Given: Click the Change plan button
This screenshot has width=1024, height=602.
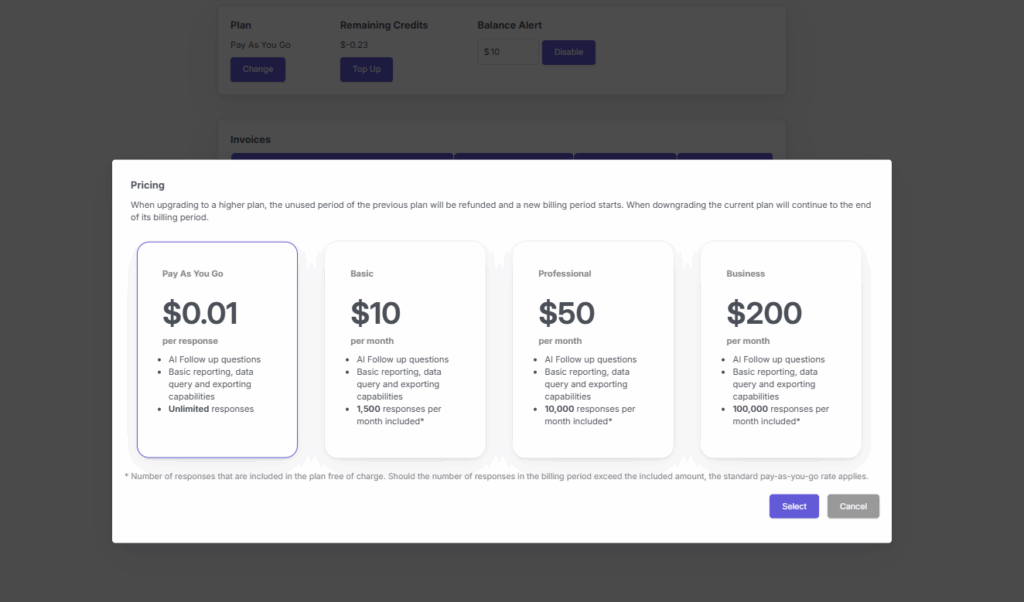Looking at the screenshot, I should point(258,69).
